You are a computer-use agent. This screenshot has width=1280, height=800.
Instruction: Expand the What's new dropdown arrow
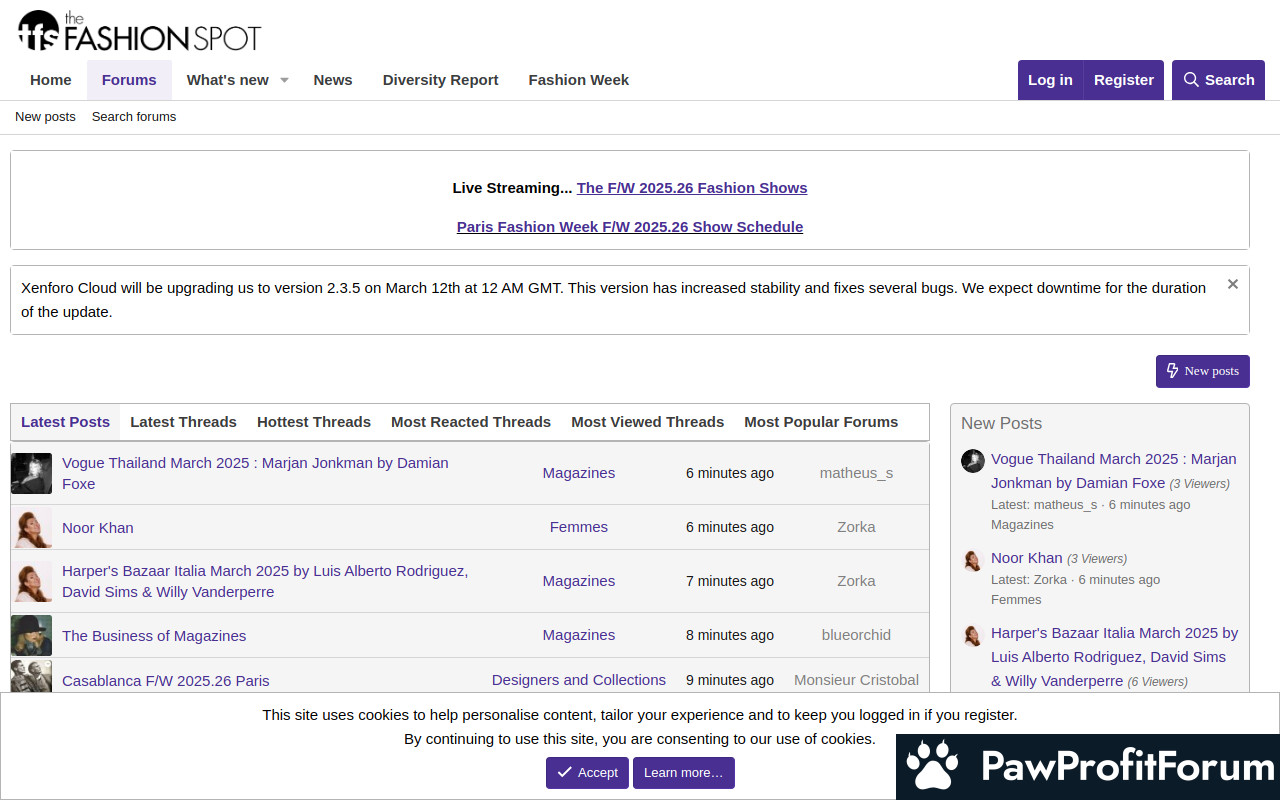pos(284,80)
